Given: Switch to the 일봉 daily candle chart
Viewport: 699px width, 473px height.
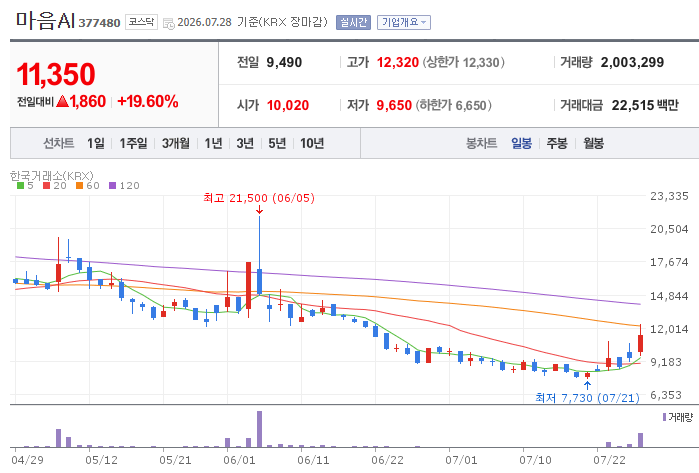Looking at the screenshot, I should [521, 143].
